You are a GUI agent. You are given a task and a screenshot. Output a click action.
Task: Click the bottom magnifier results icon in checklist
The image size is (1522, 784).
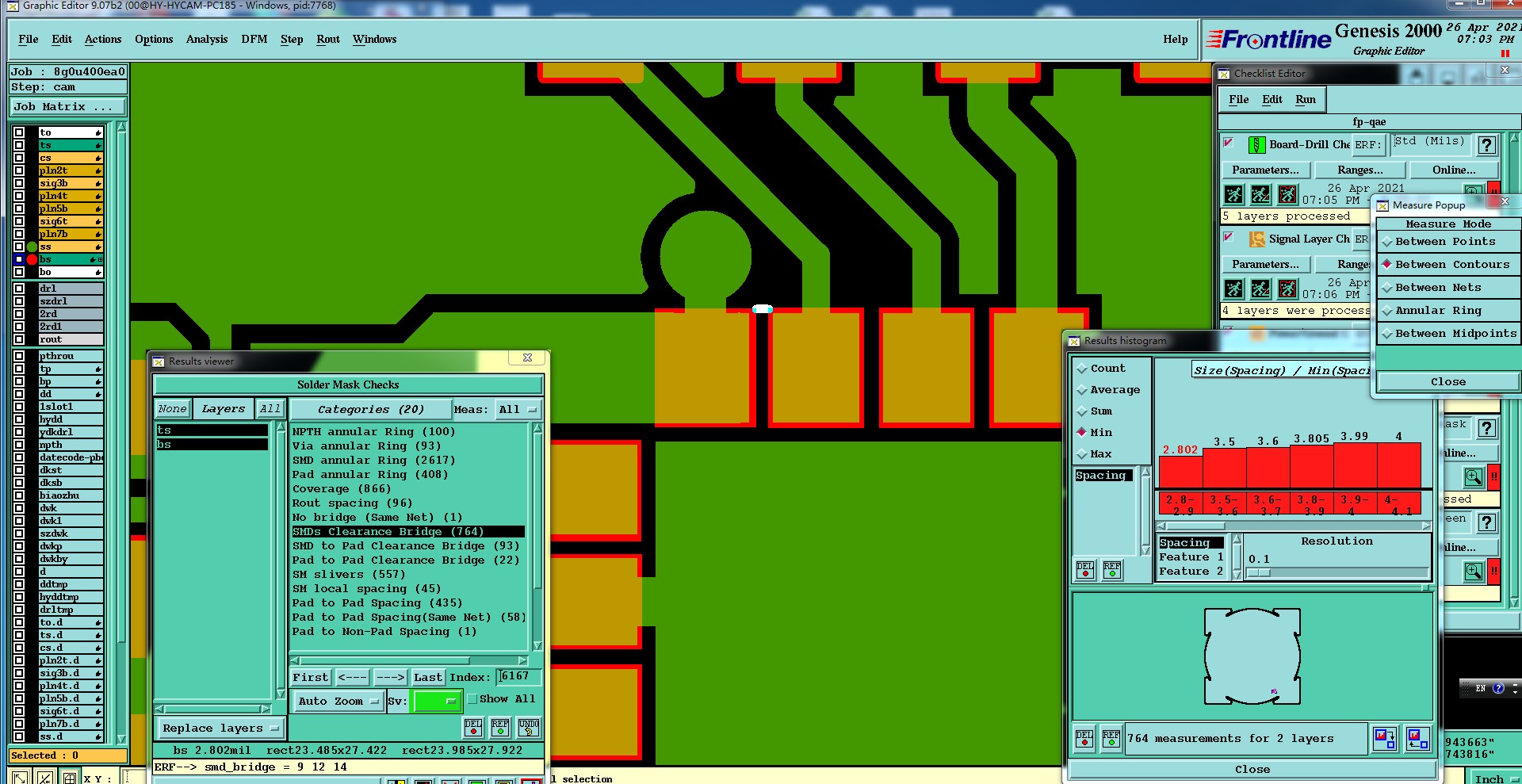click(1474, 572)
